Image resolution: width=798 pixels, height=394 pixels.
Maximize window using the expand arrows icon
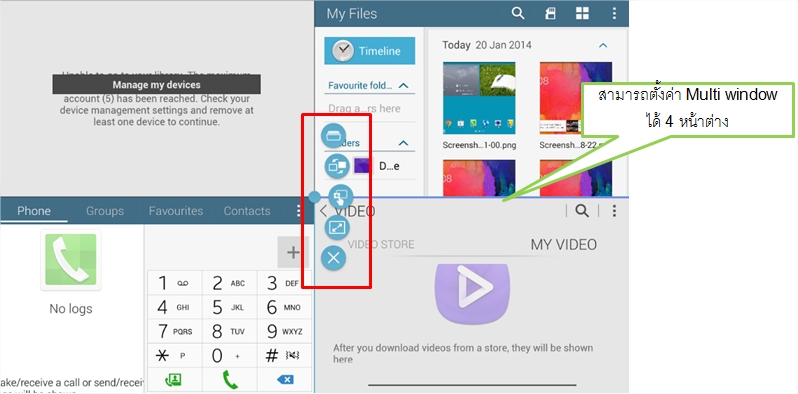[x=337, y=228]
